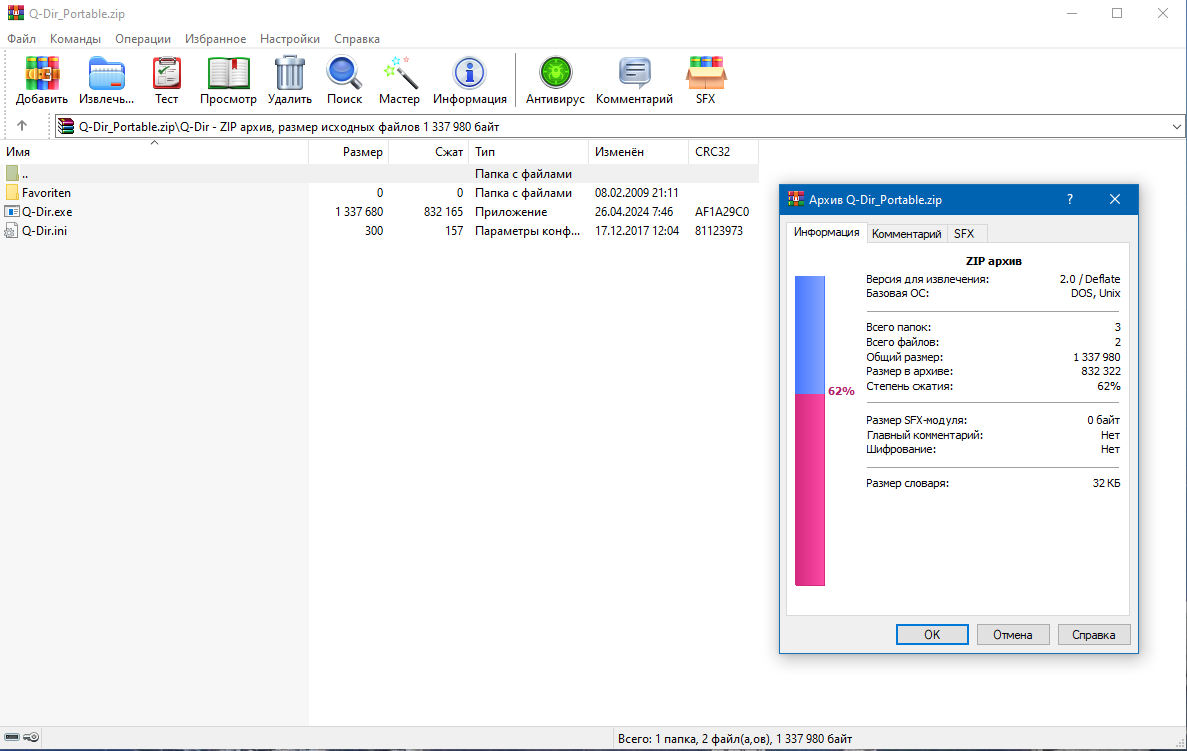Click the archive icon in the address bar

66,126
